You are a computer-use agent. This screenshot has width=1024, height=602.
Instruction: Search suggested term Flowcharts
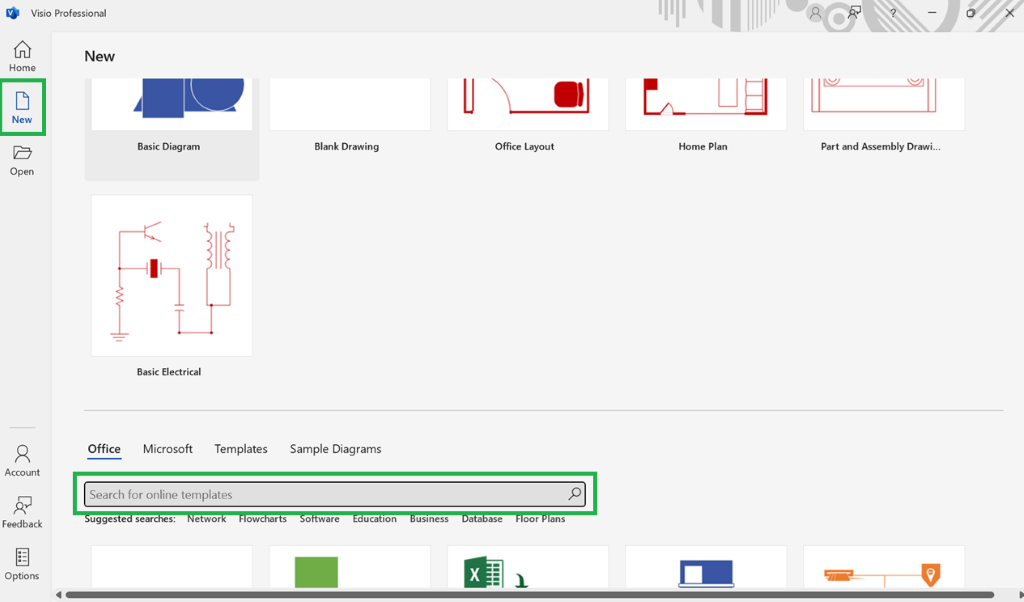[x=263, y=519]
